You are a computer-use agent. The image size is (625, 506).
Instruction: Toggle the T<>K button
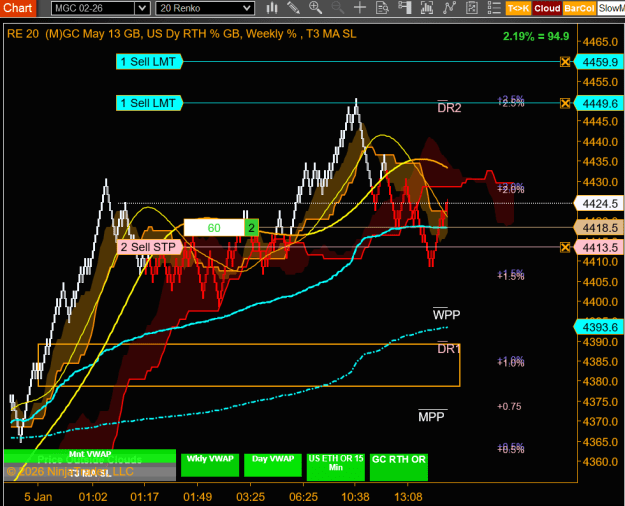(x=518, y=8)
